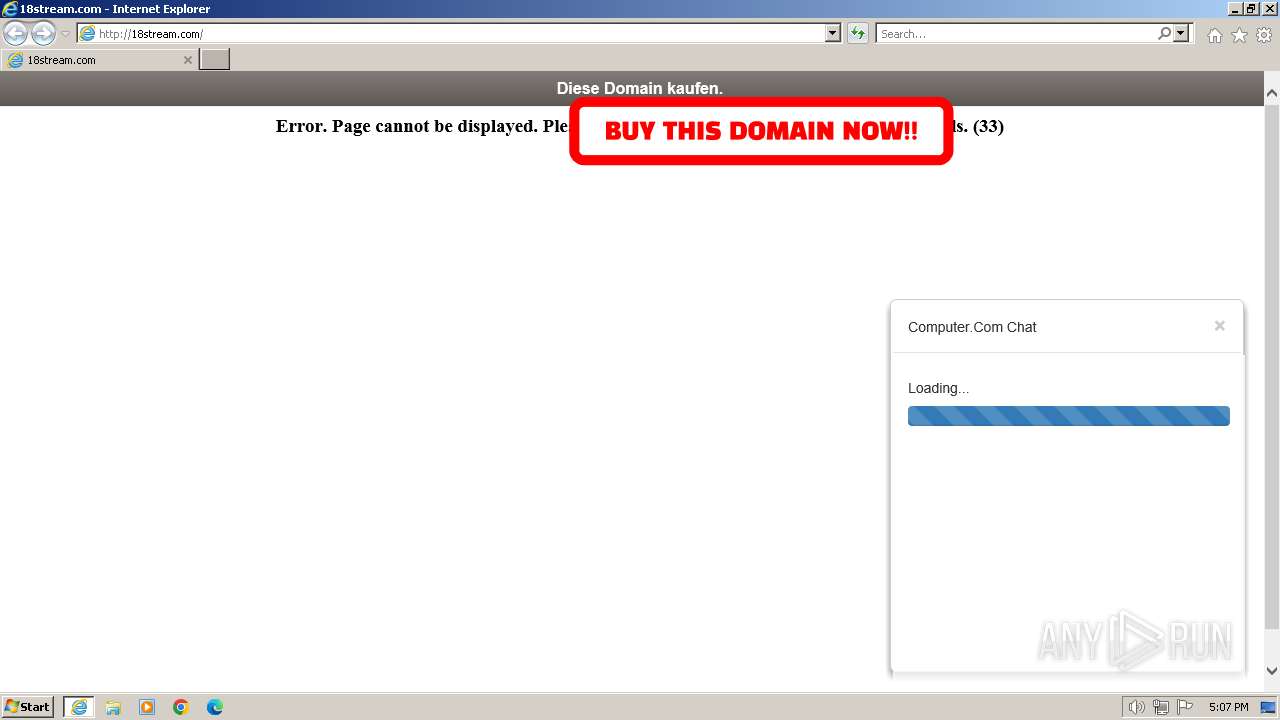Image resolution: width=1280 pixels, height=720 pixels.
Task: Expand the address bar autocomplete dropdown
Action: (833, 34)
